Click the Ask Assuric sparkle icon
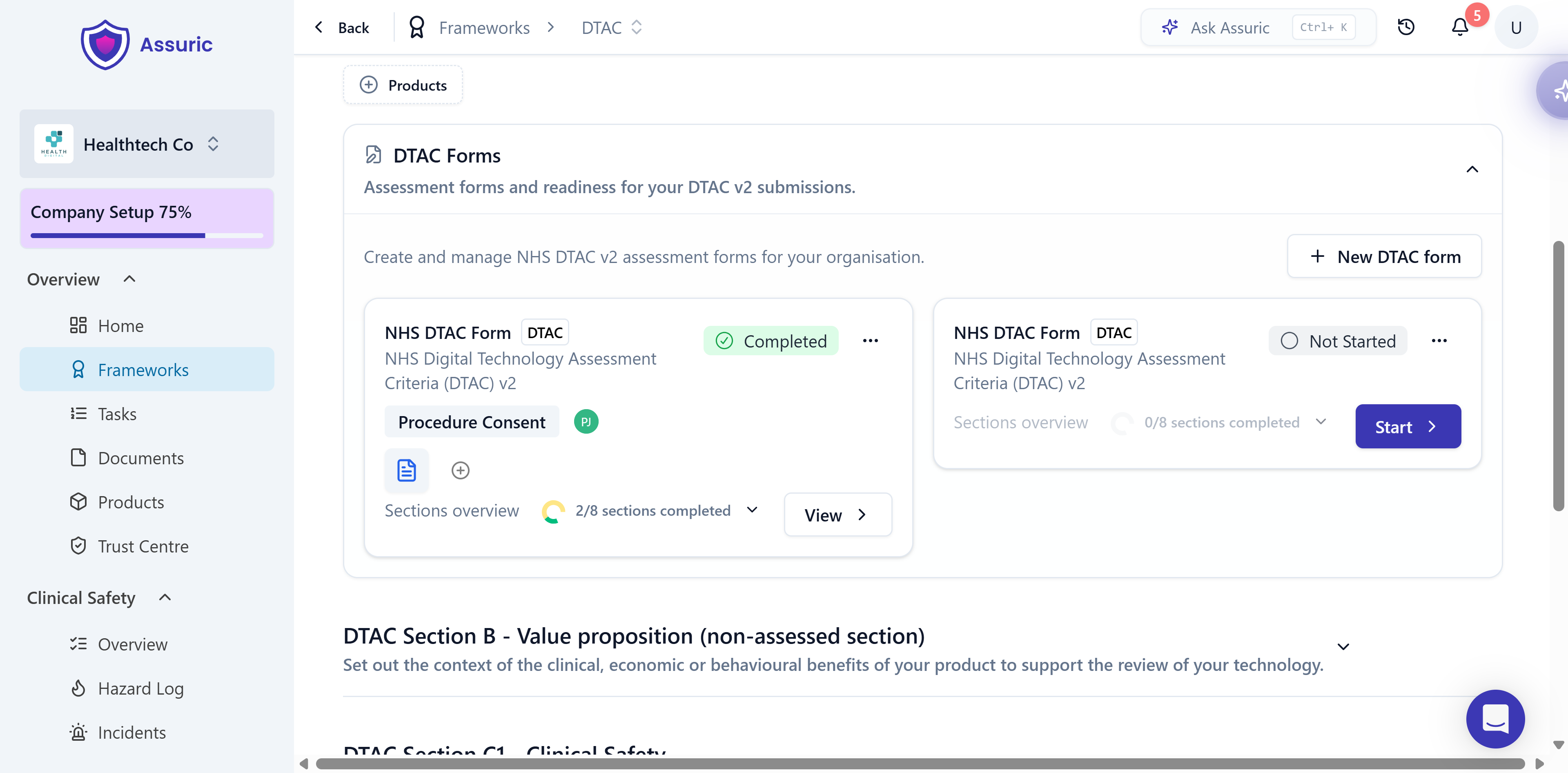This screenshot has width=1568, height=773. [x=1169, y=27]
